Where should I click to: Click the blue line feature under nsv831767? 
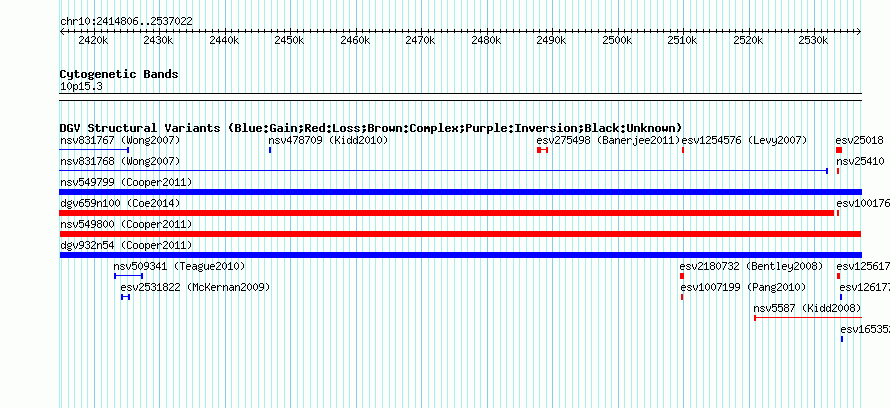pos(94,150)
